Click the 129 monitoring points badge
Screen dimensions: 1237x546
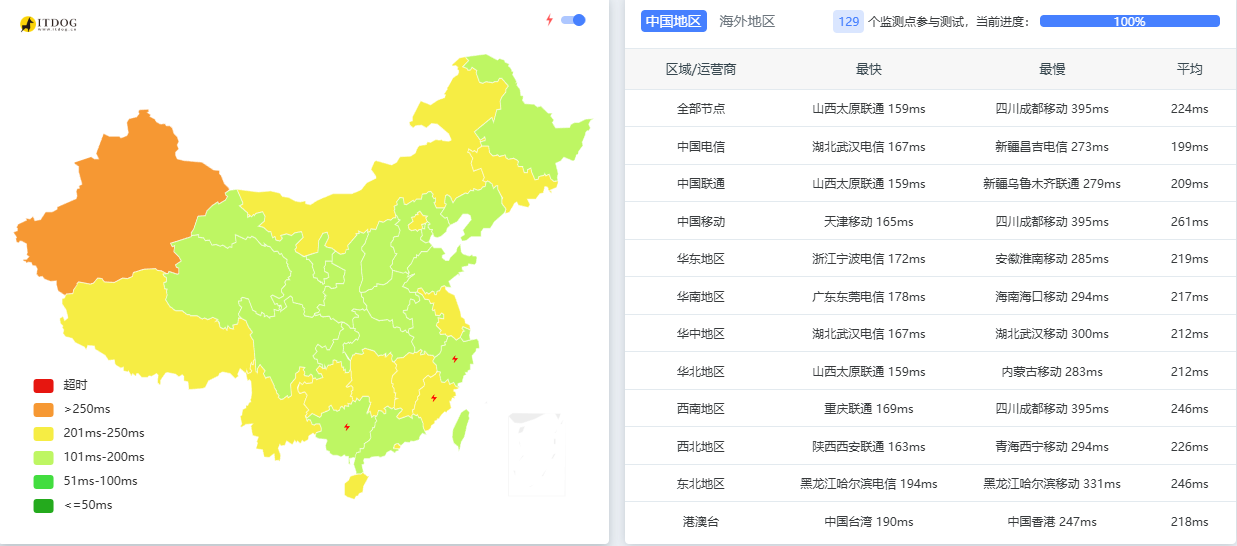[848, 21]
